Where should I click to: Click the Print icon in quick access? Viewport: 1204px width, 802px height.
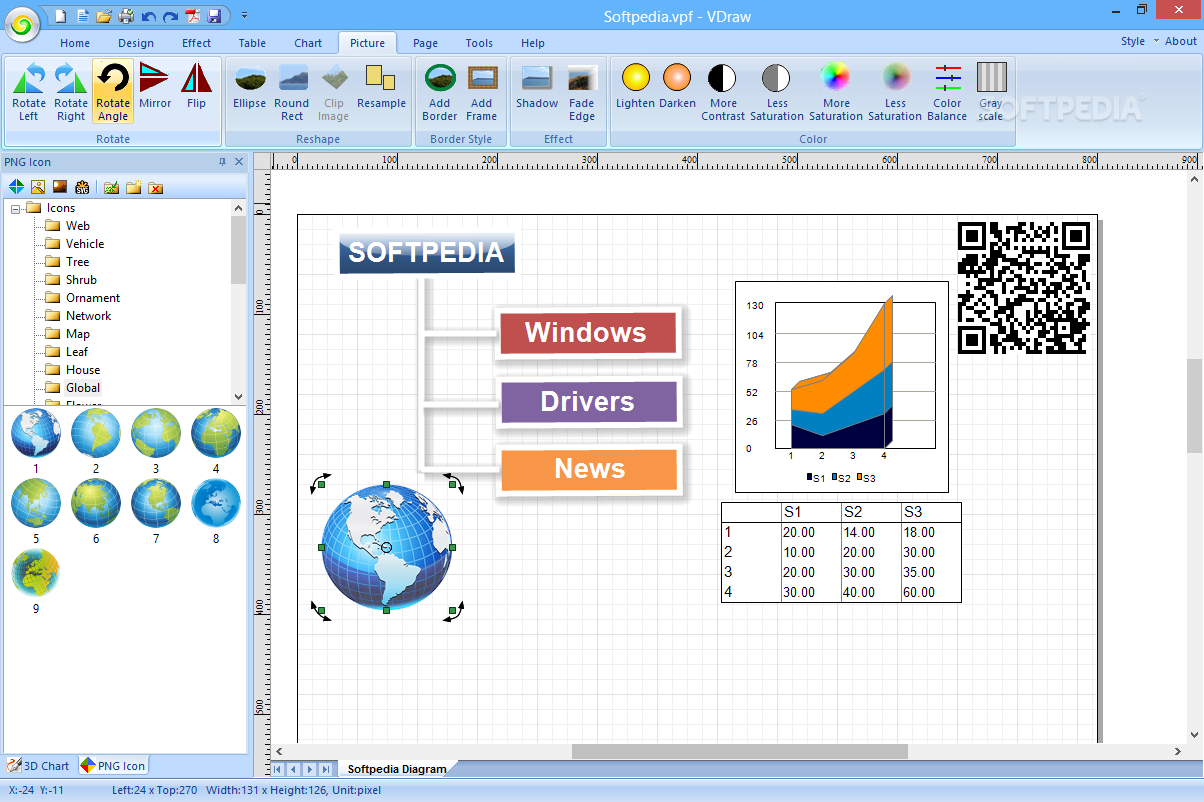tap(126, 16)
